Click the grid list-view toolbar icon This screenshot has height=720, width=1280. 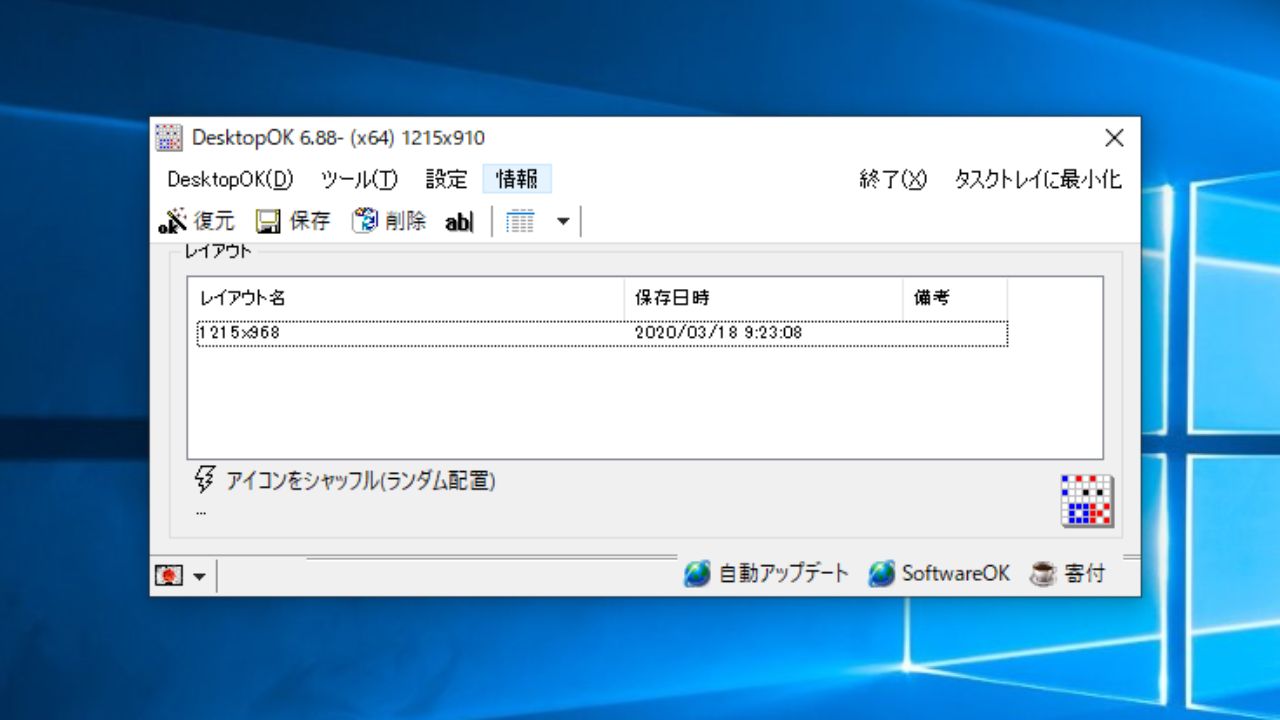point(520,222)
